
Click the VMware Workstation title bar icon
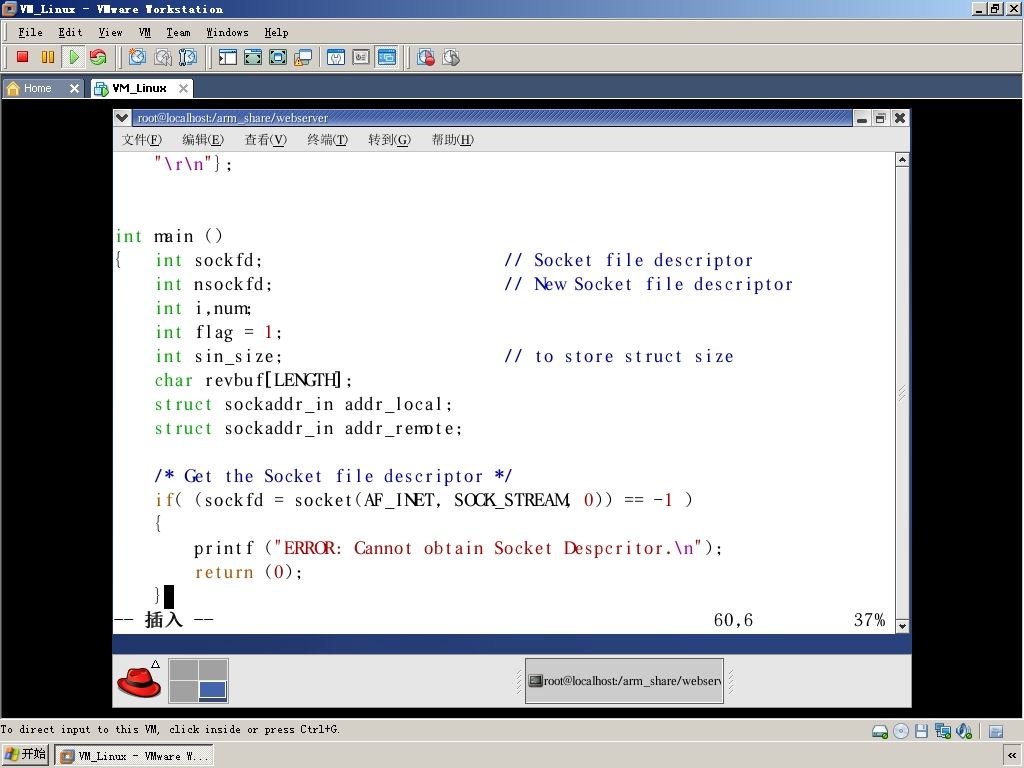coord(9,8)
